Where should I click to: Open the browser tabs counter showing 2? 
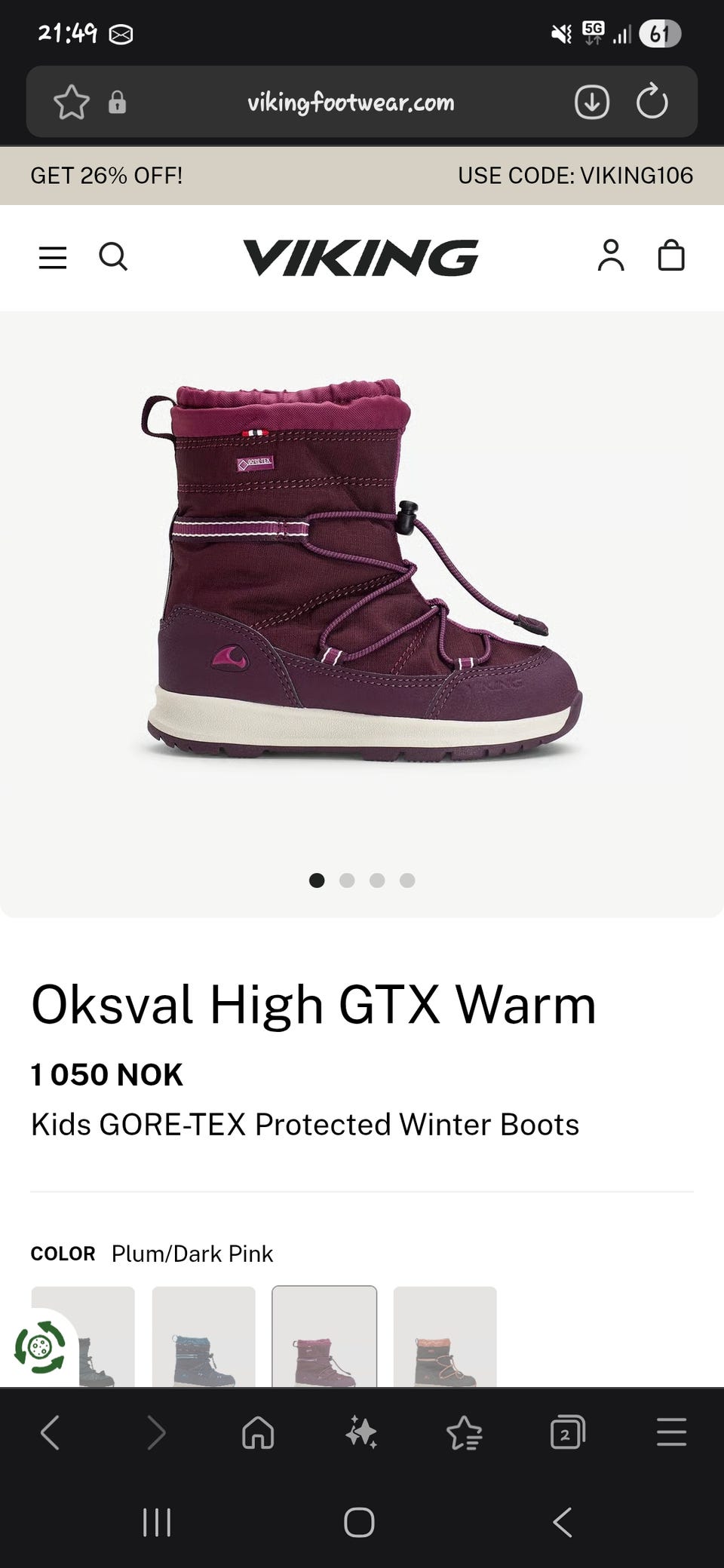[568, 1432]
